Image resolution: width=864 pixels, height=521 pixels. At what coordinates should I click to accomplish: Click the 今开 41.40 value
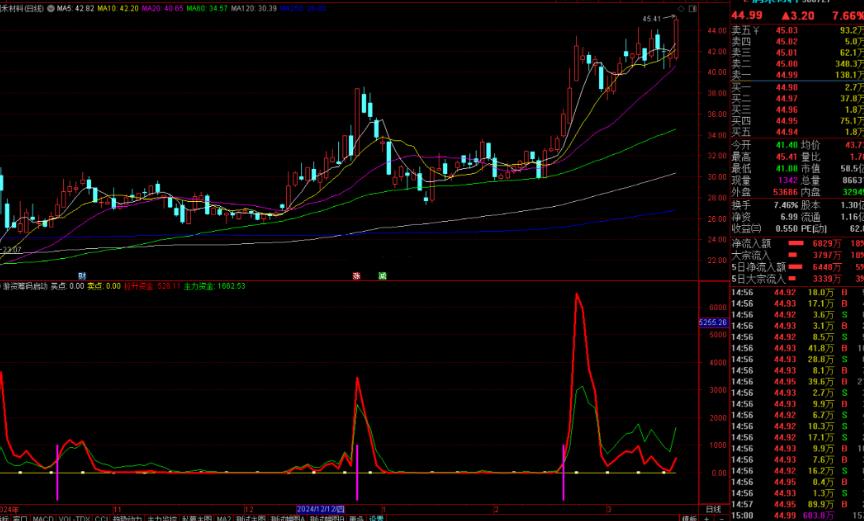pos(786,145)
